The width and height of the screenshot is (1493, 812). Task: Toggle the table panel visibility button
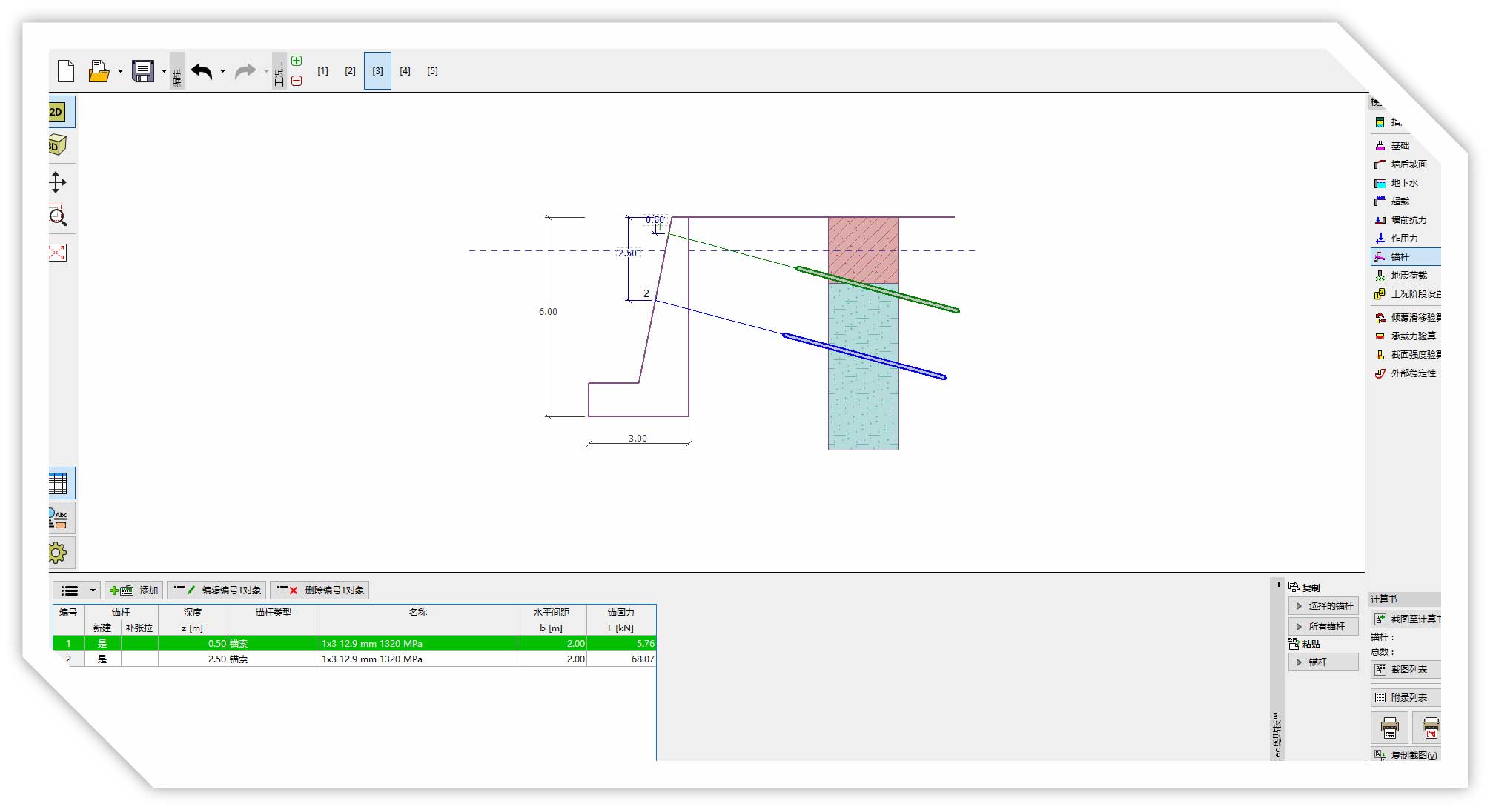coord(58,484)
